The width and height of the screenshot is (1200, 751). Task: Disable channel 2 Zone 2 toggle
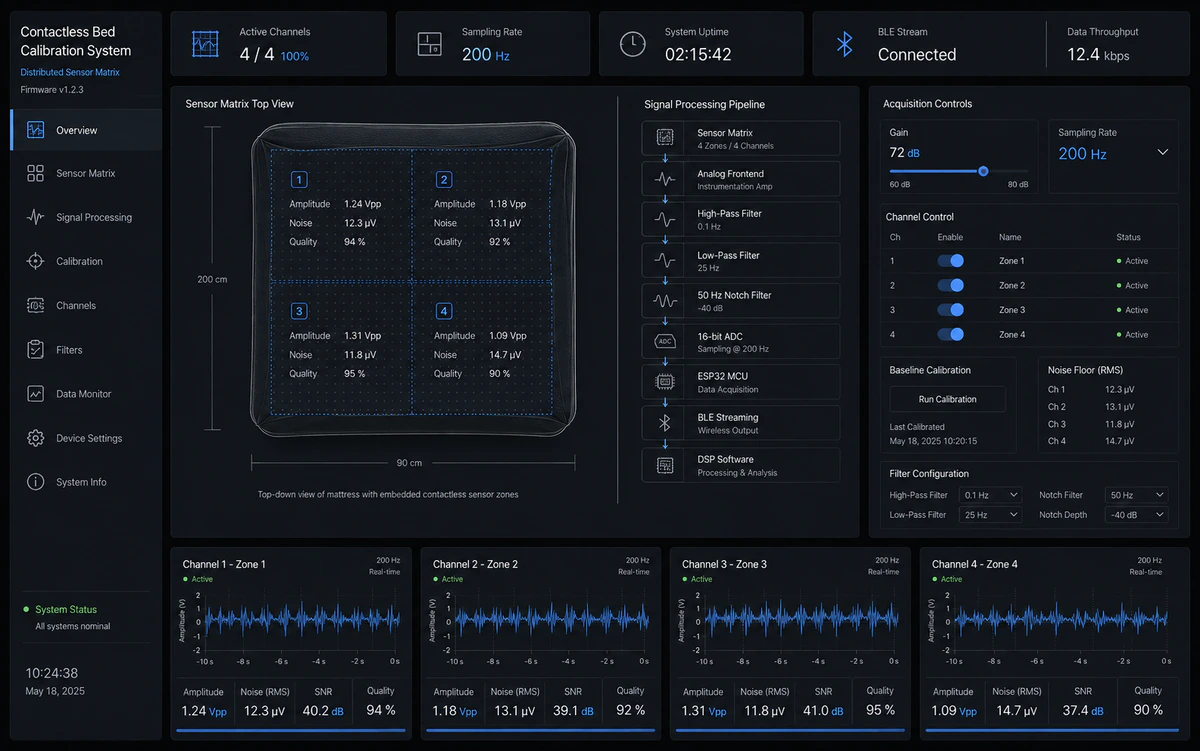click(950, 285)
